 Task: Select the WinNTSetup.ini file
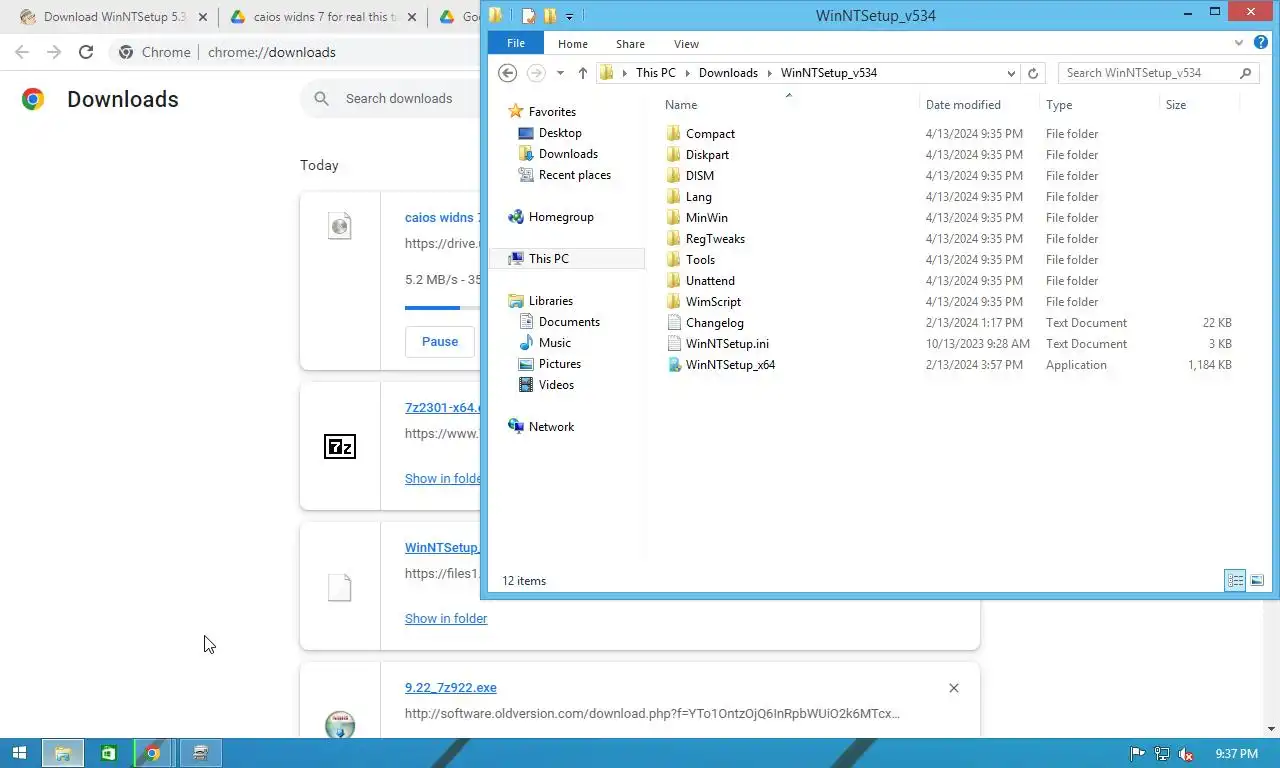tap(727, 344)
